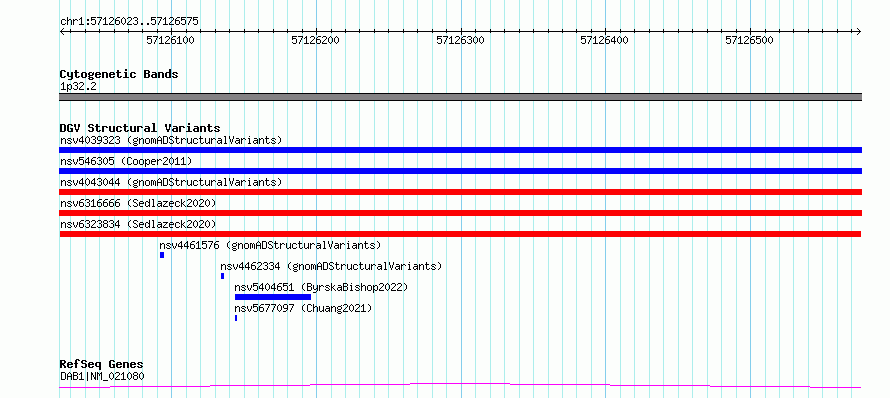Click the left arrowhead of the ruler
This screenshot has height=398, width=890.
[x=62, y=31]
